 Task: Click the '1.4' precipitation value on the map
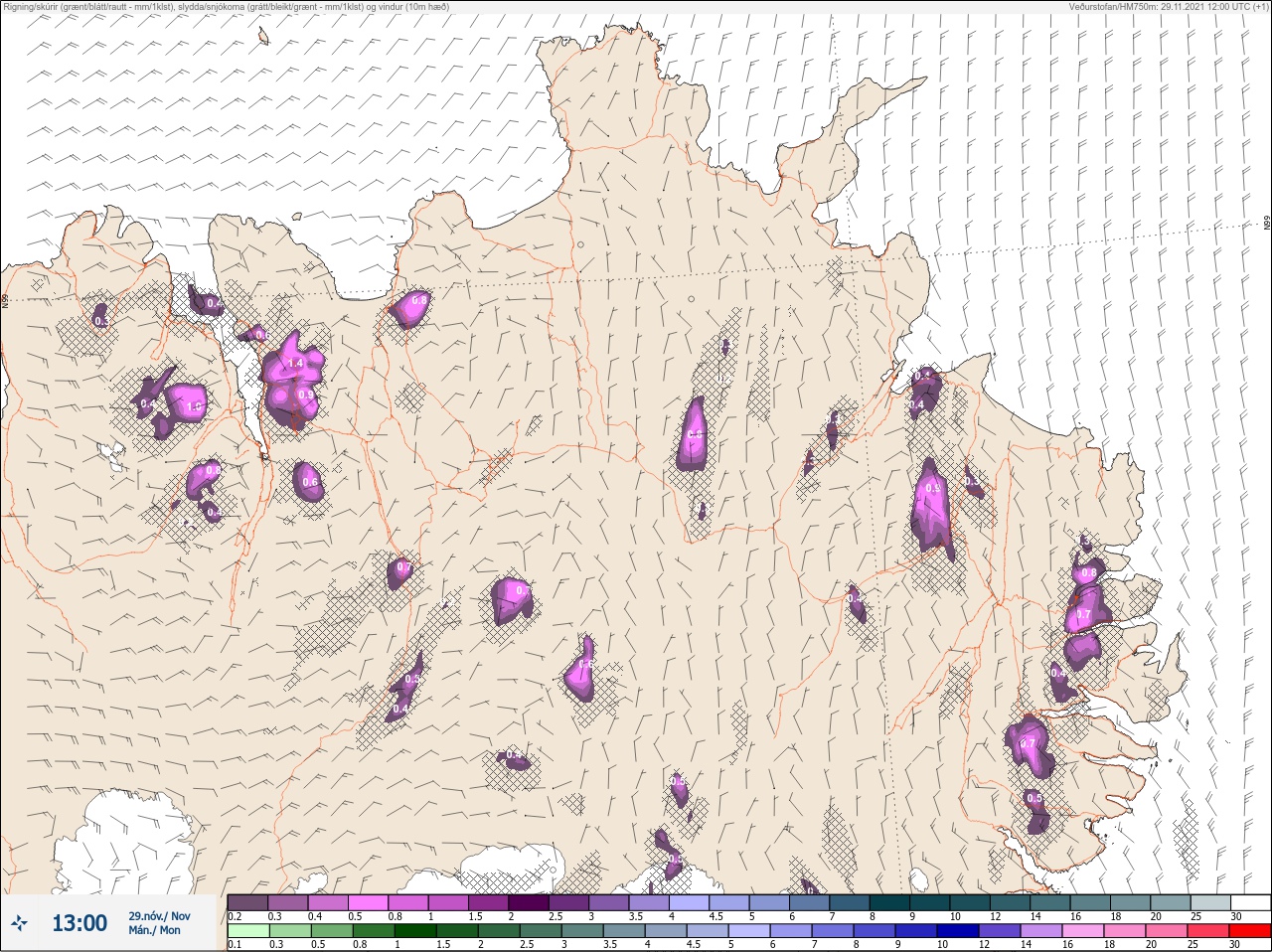(295, 365)
